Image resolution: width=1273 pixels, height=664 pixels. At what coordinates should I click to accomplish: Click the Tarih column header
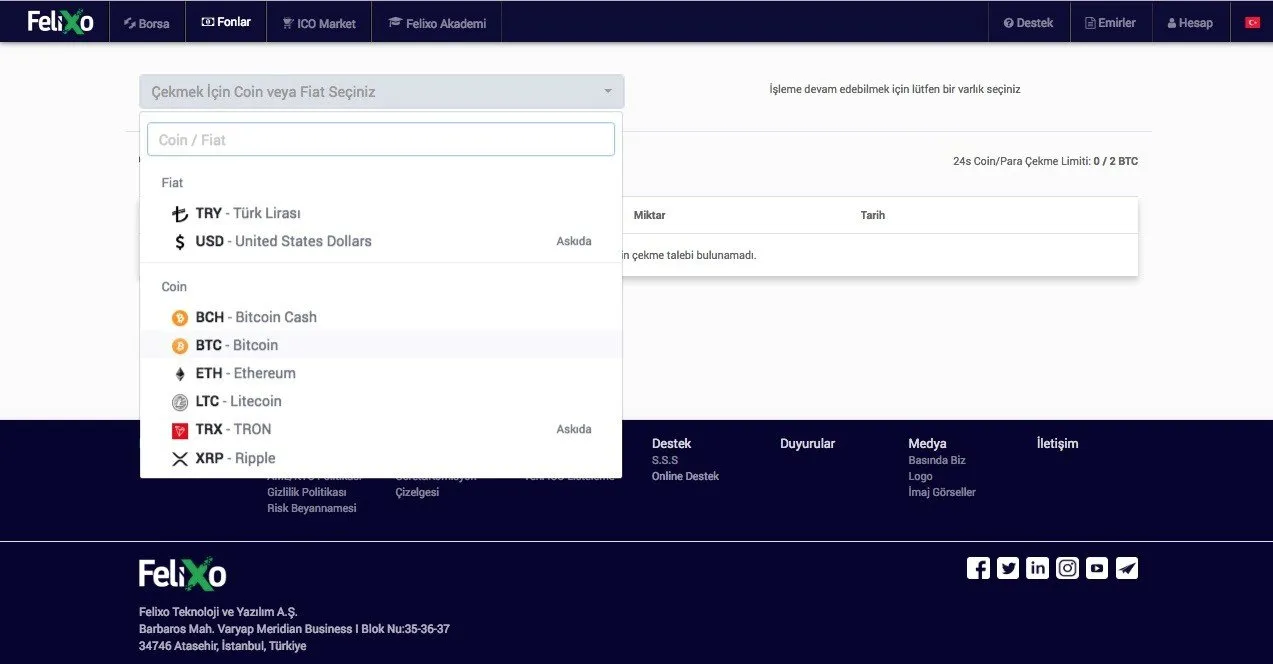873,215
